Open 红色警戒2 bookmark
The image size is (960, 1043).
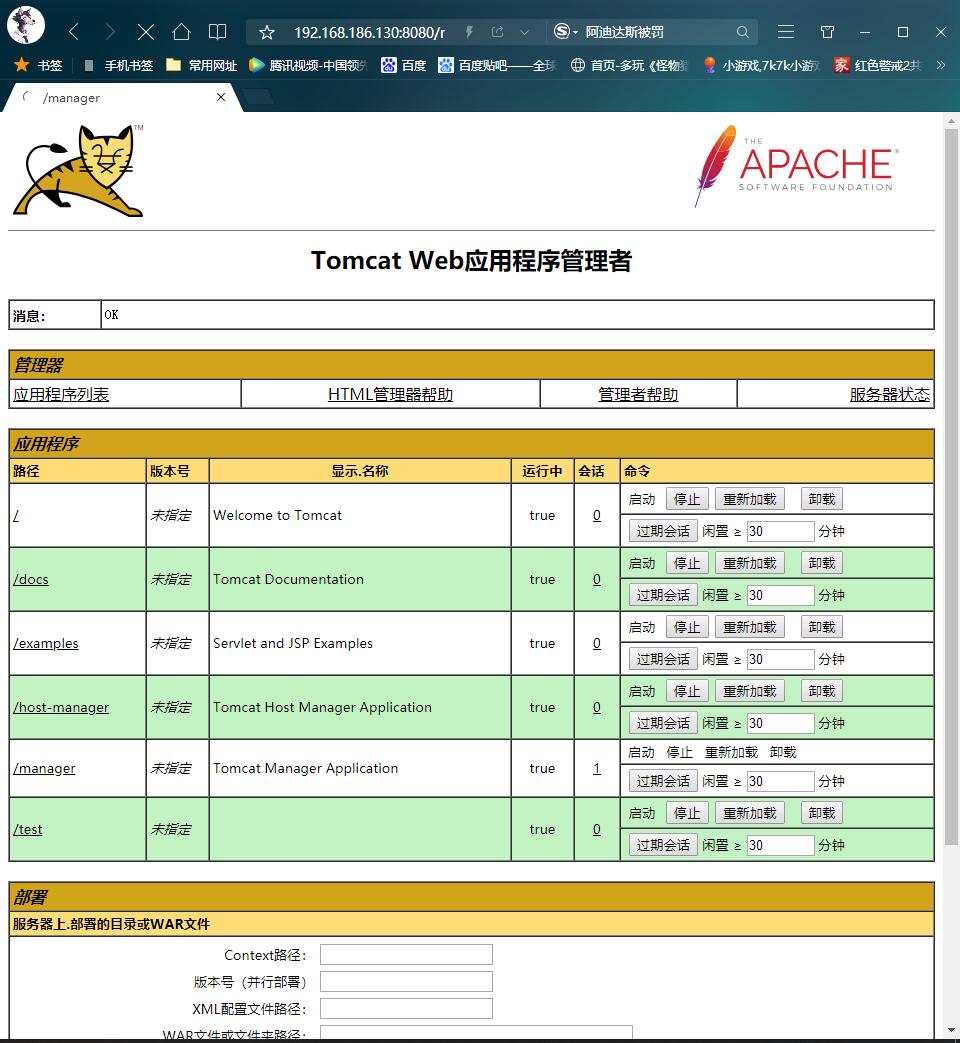(878, 65)
